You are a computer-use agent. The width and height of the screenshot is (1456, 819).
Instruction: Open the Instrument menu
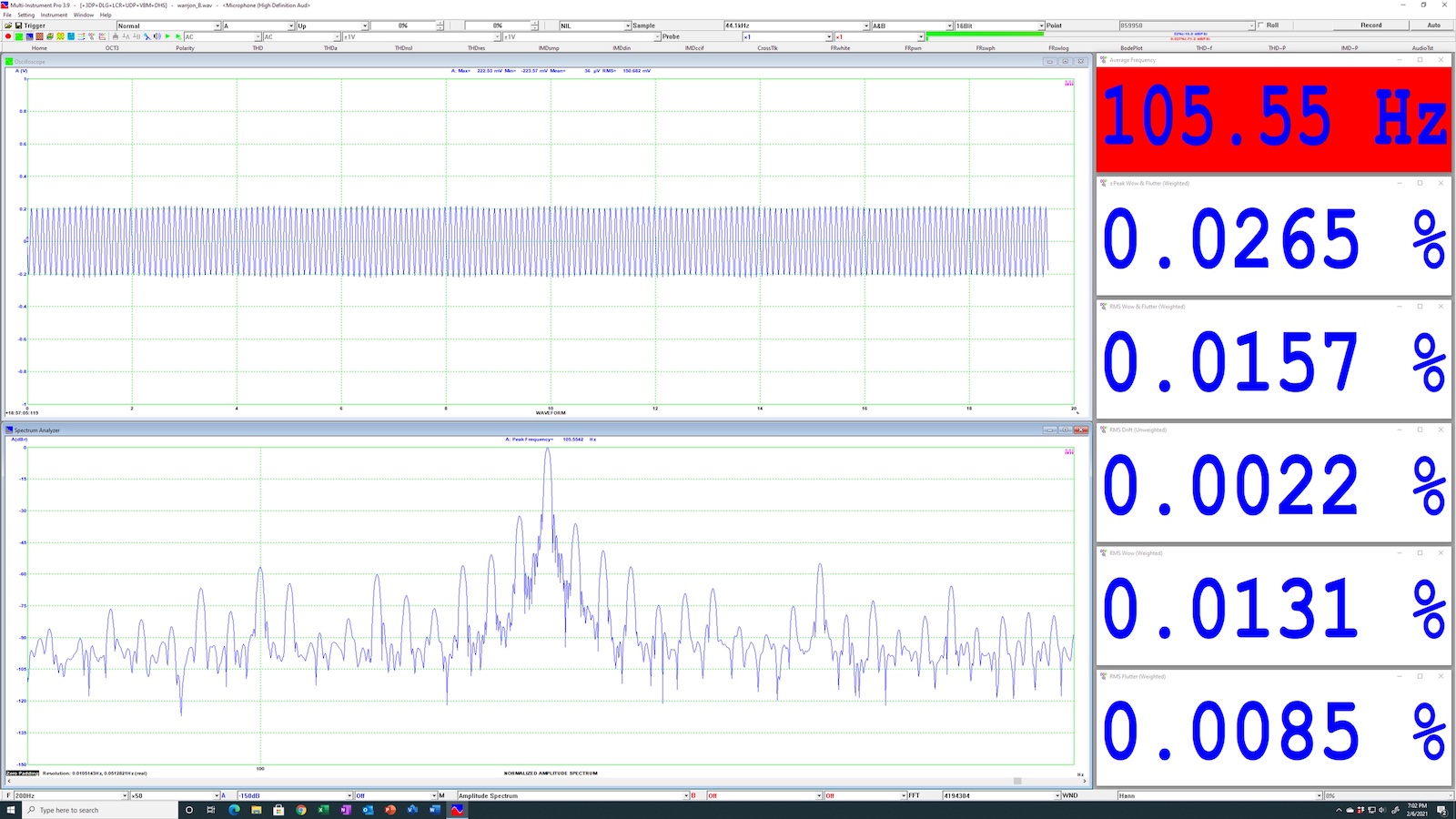tap(54, 15)
